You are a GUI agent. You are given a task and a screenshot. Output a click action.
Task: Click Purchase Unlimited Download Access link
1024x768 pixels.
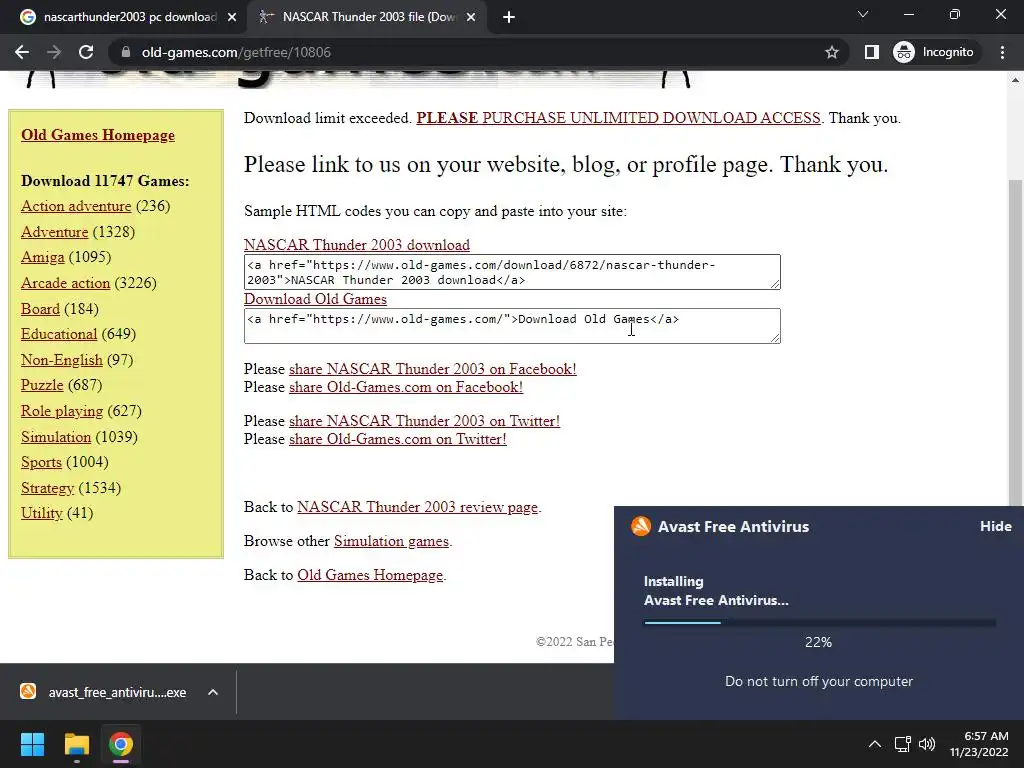click(618, 118)
